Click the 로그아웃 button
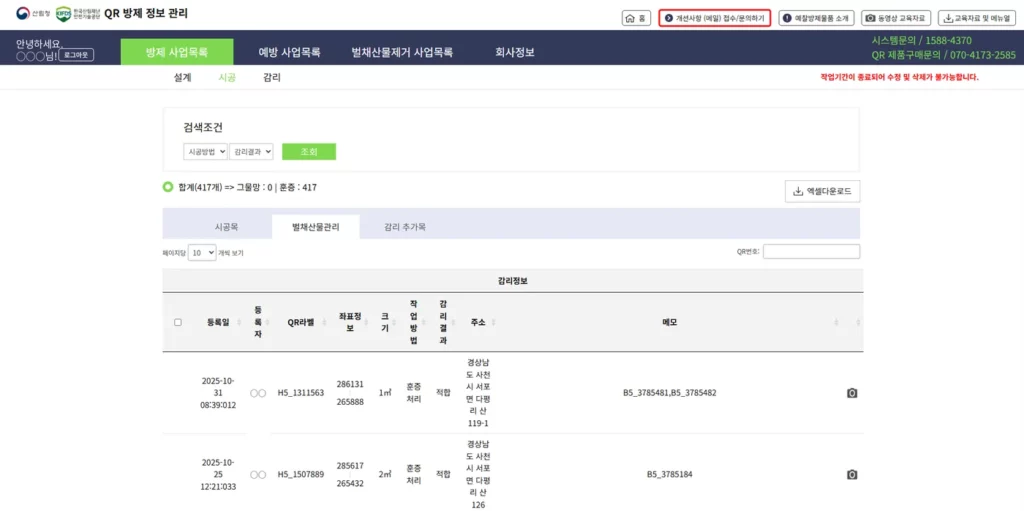 [x=78, y=55]
